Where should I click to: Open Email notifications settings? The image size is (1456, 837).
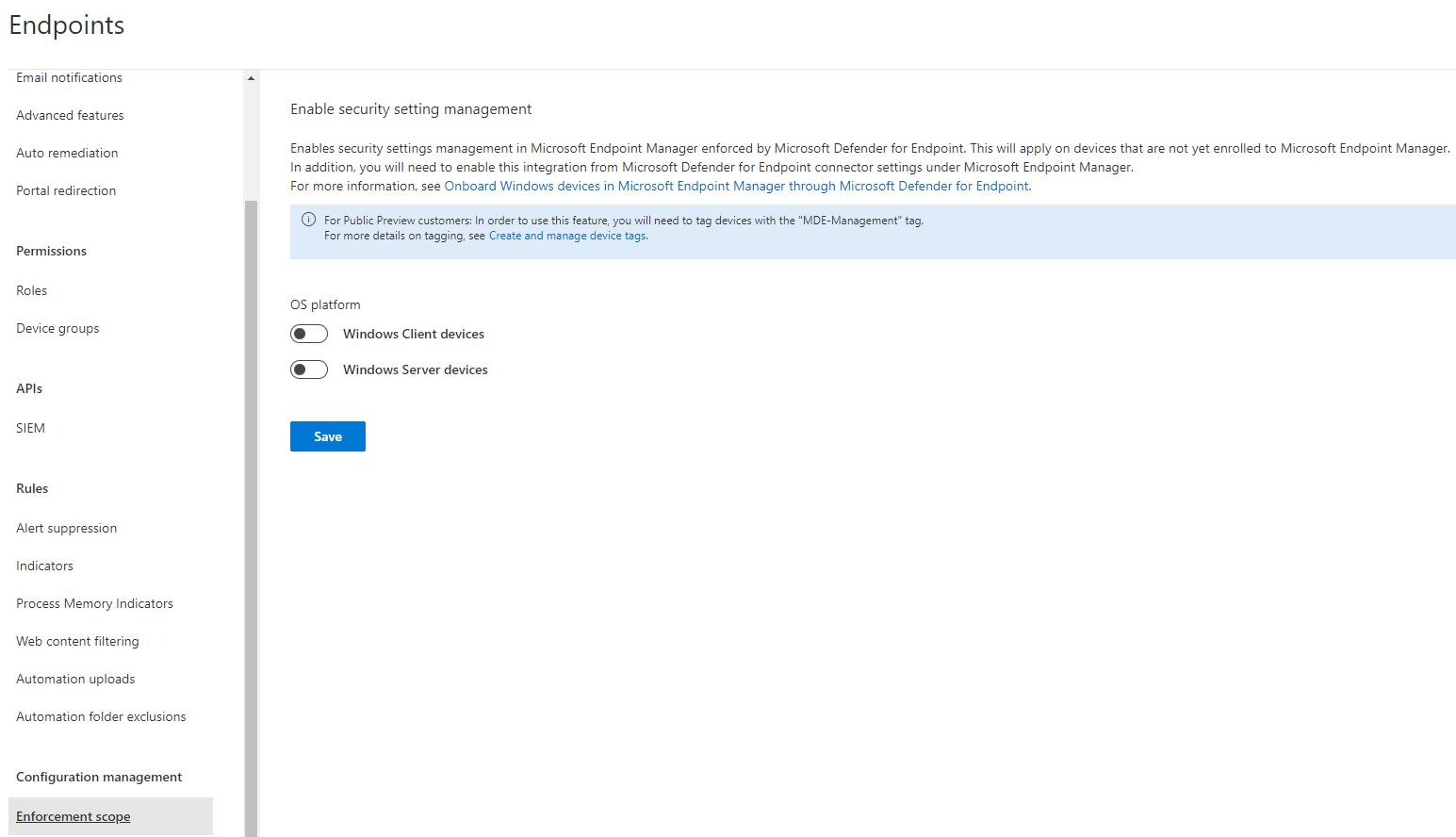point(69,77)
